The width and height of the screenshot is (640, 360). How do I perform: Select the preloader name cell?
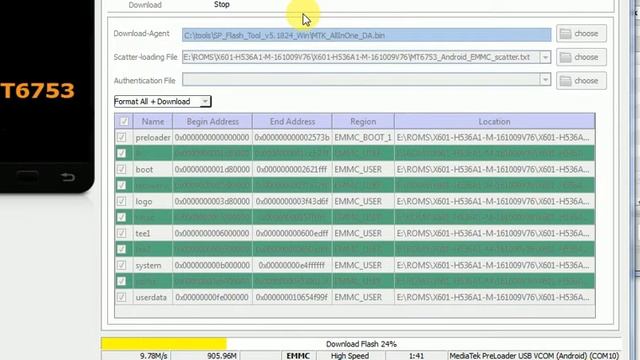153,138
